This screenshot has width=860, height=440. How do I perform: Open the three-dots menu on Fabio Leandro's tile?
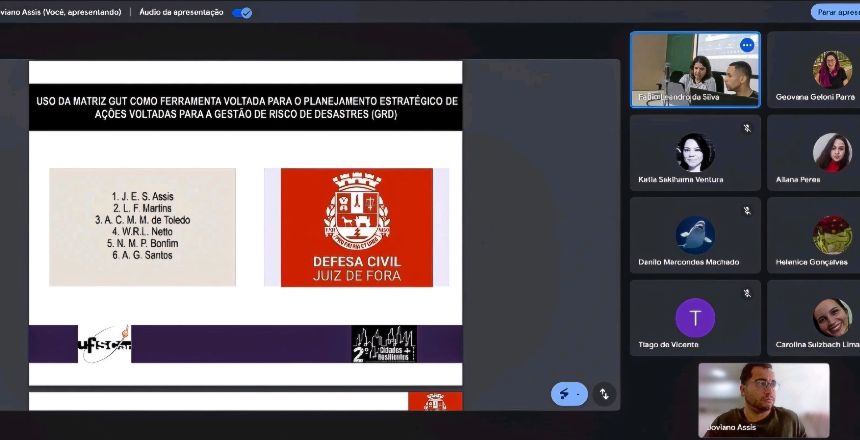(x=747, y=45)
